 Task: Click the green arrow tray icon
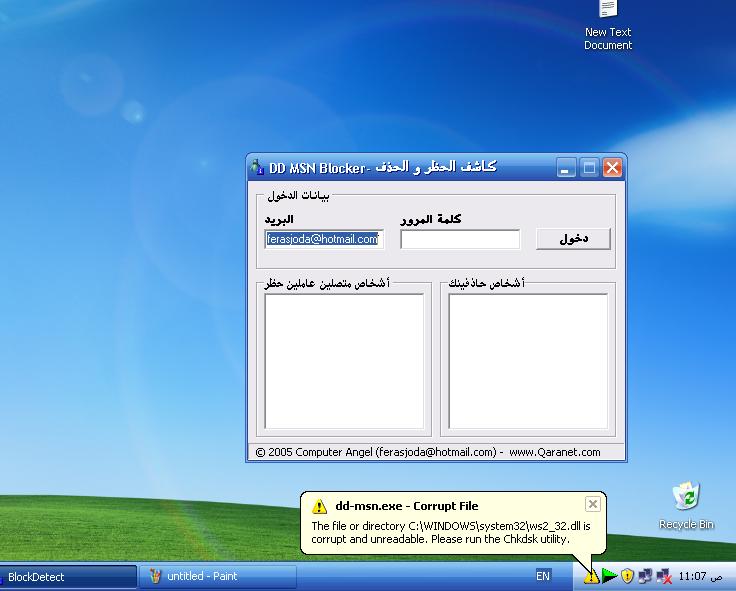[609, 576]
